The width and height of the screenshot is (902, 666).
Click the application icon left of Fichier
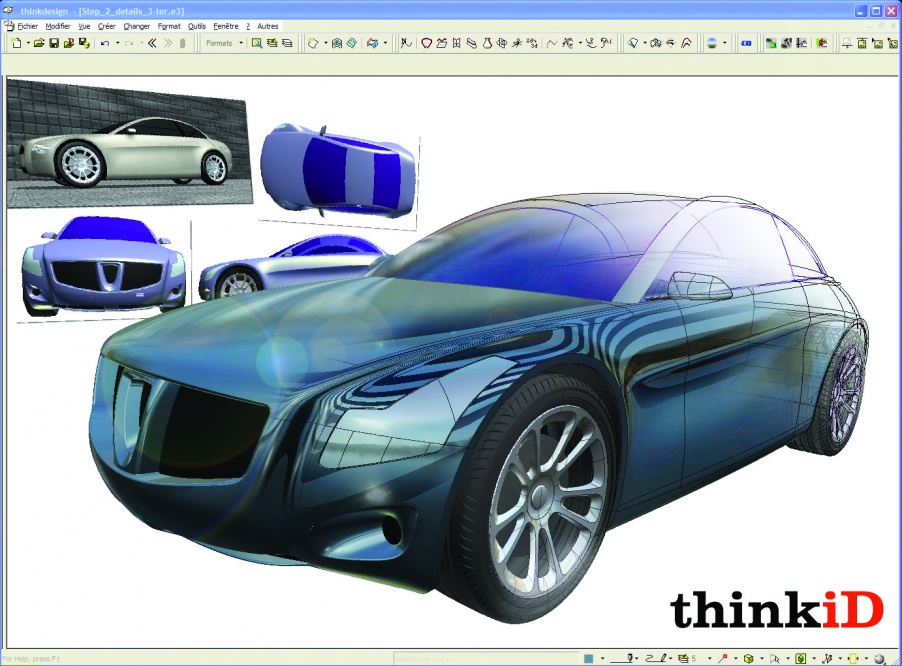tap(9, 26)
